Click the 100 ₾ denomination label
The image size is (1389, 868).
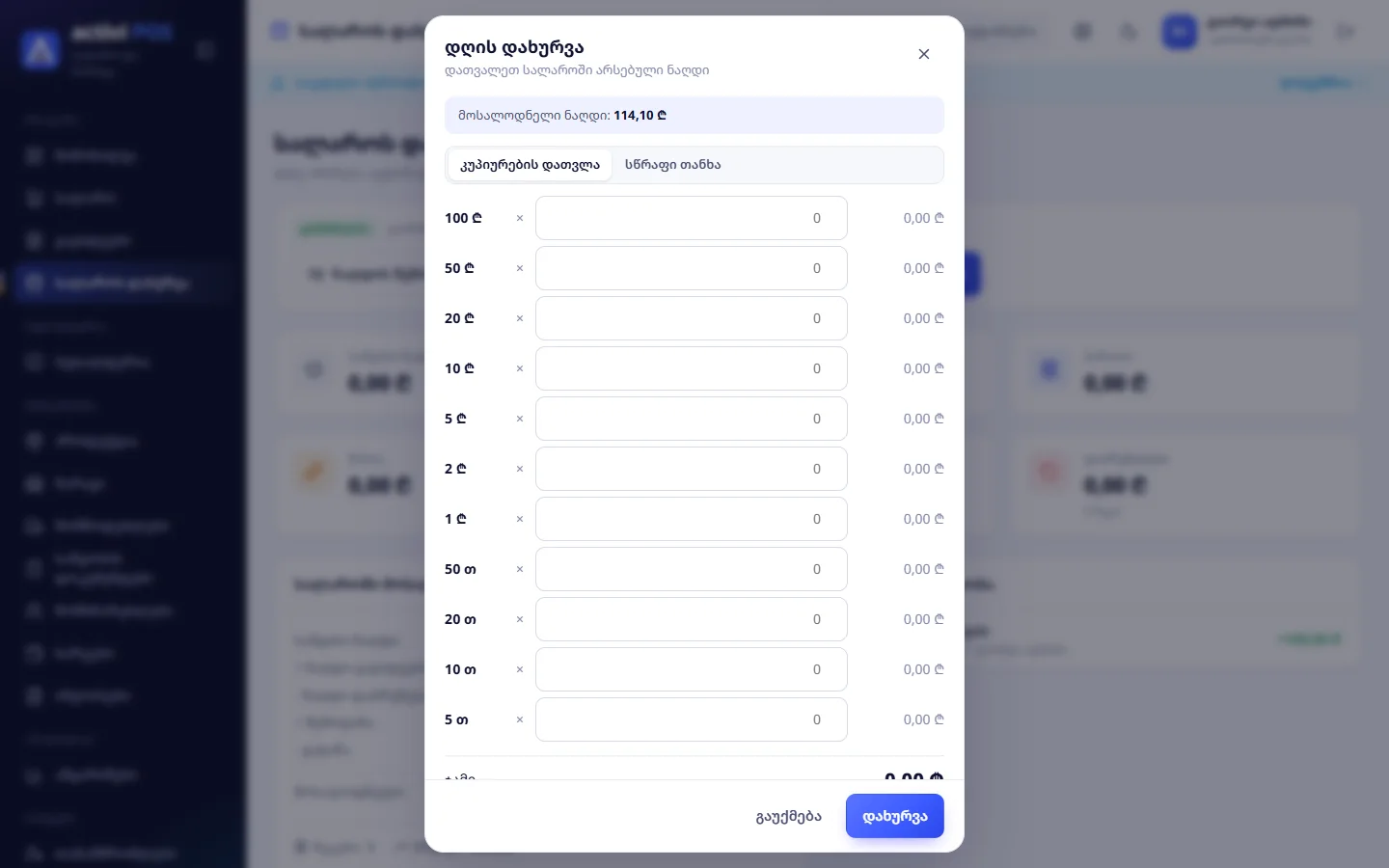463,218
